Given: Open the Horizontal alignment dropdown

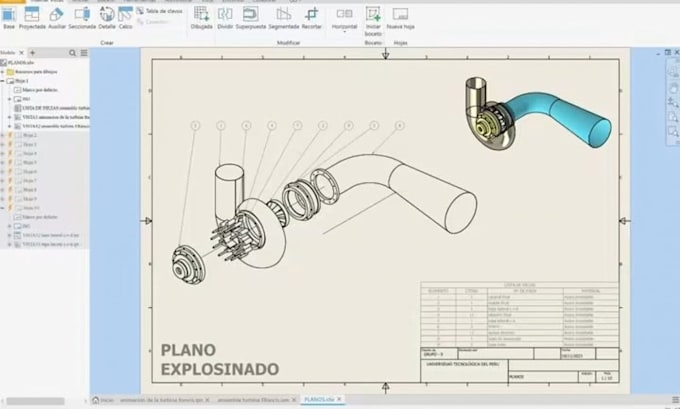Looking at the screenshot, I should (x=344, y=20).
